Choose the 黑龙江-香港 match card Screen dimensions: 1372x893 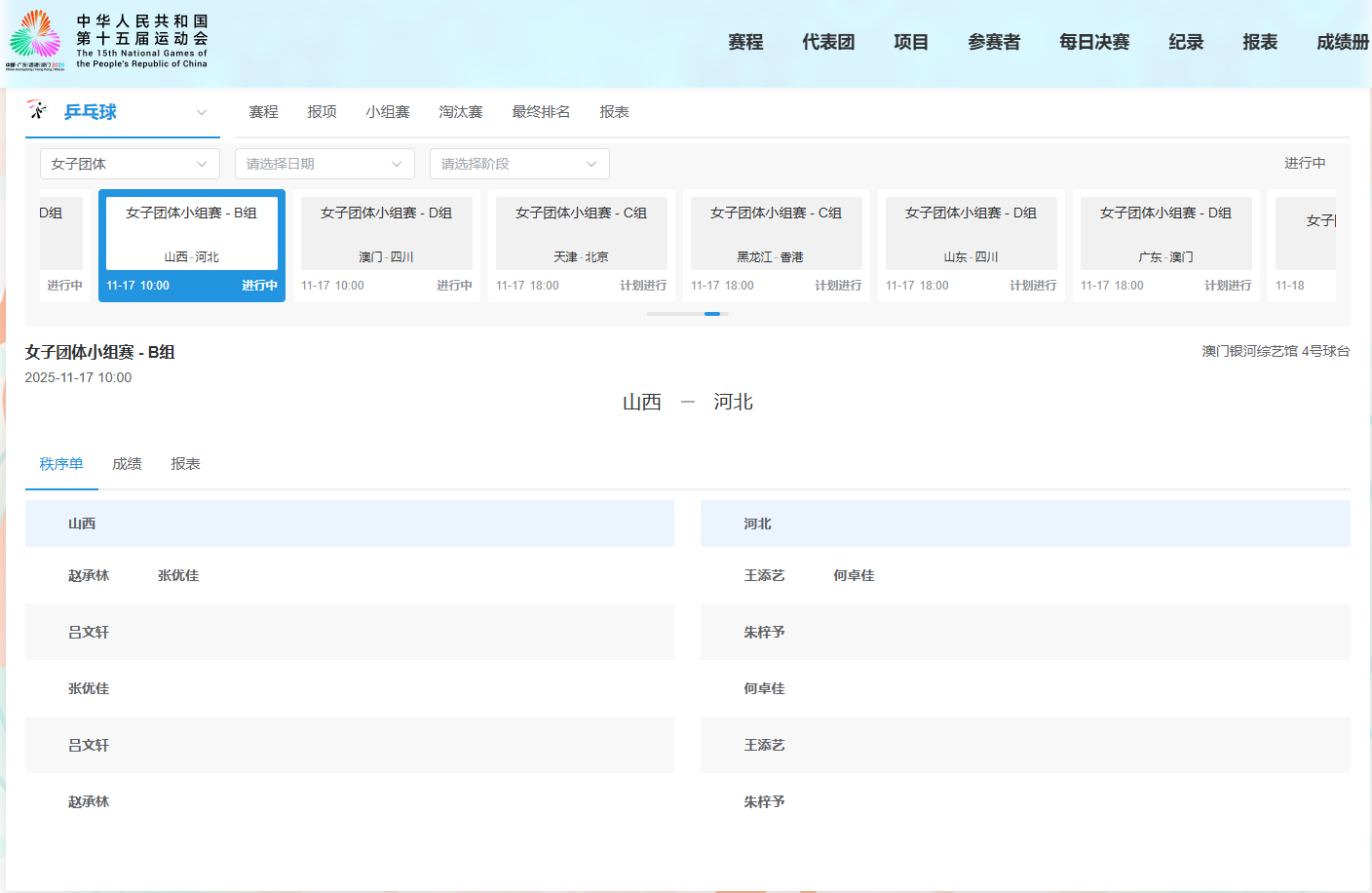[777, 246]
